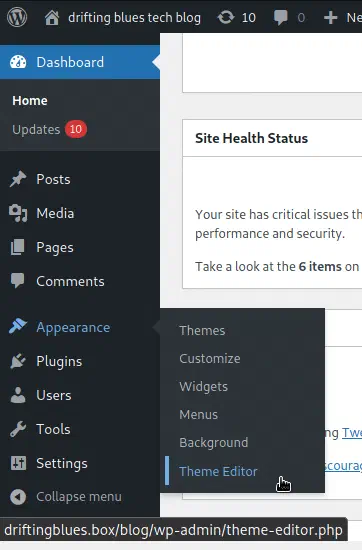Click the Pages icon in sidebar
This screenshot has height=550, width=362.
[x=18, y=247]
